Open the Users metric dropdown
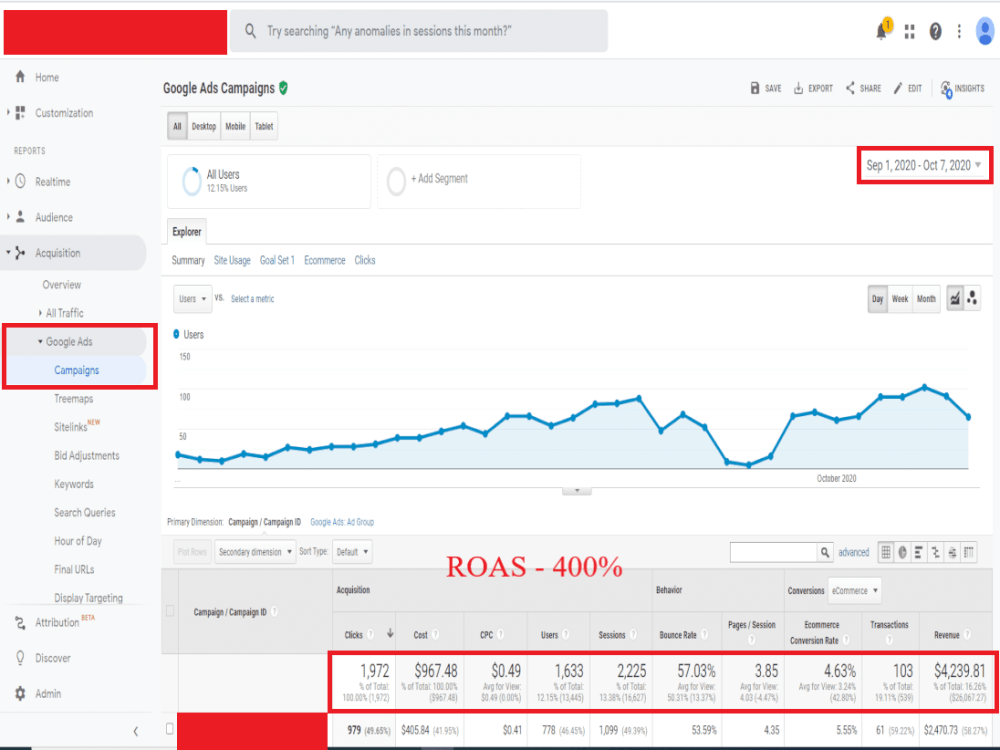1000x750 pixels. coord(193,298)
